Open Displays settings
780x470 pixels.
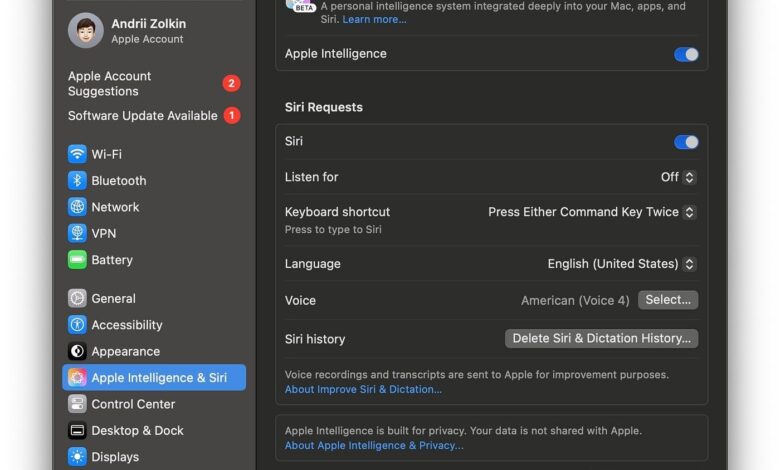tap(154, 456)
